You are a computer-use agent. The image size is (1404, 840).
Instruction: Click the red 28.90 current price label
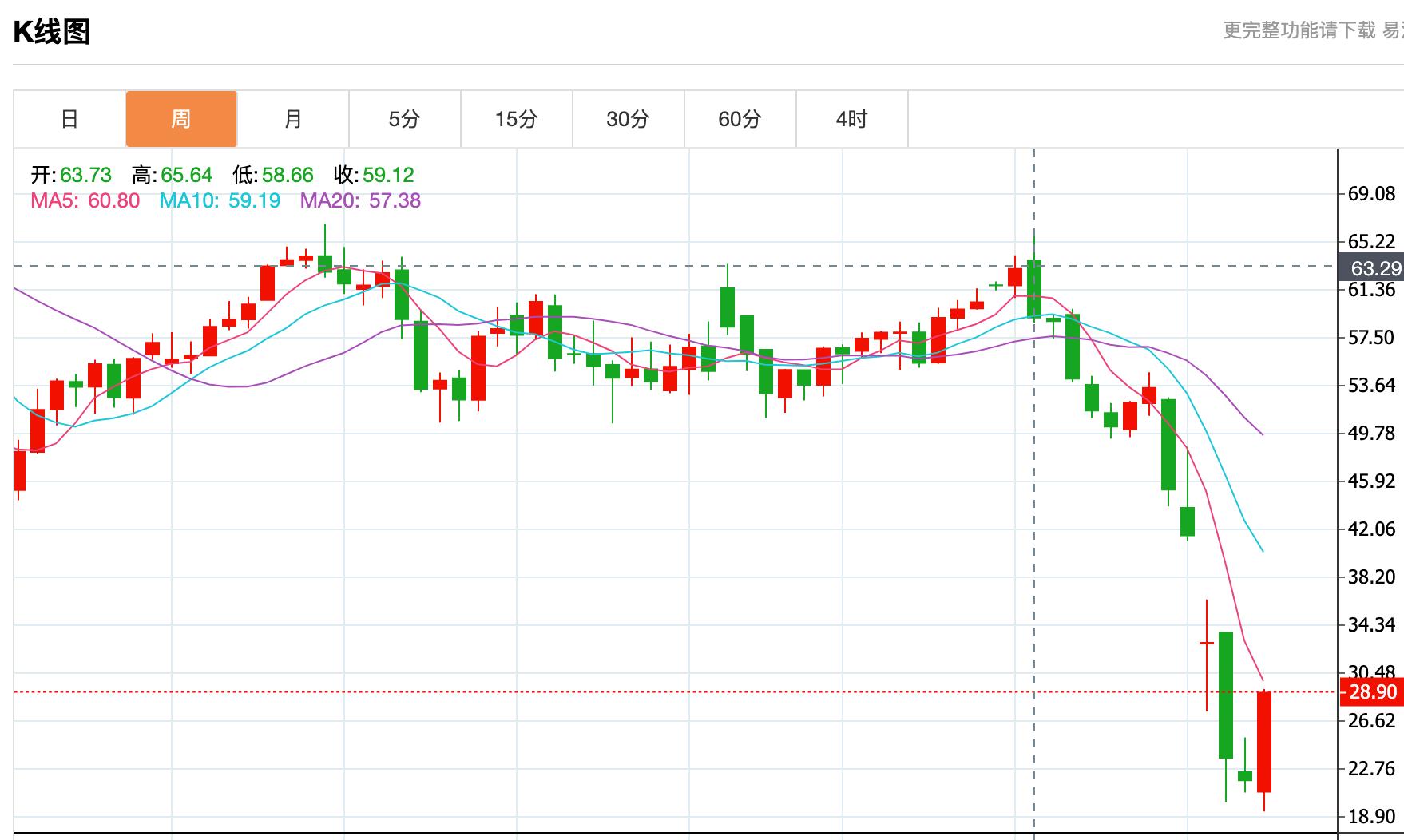[1371, 692]
